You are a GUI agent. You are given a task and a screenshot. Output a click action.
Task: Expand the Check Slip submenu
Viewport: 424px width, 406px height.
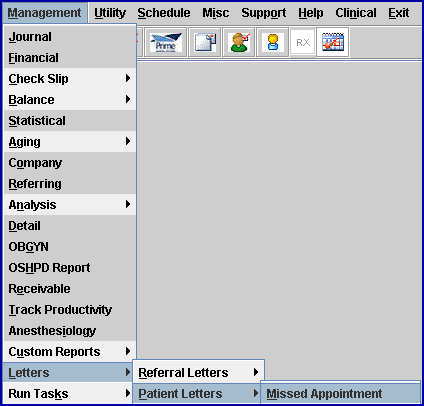click(x=70, y=79)
